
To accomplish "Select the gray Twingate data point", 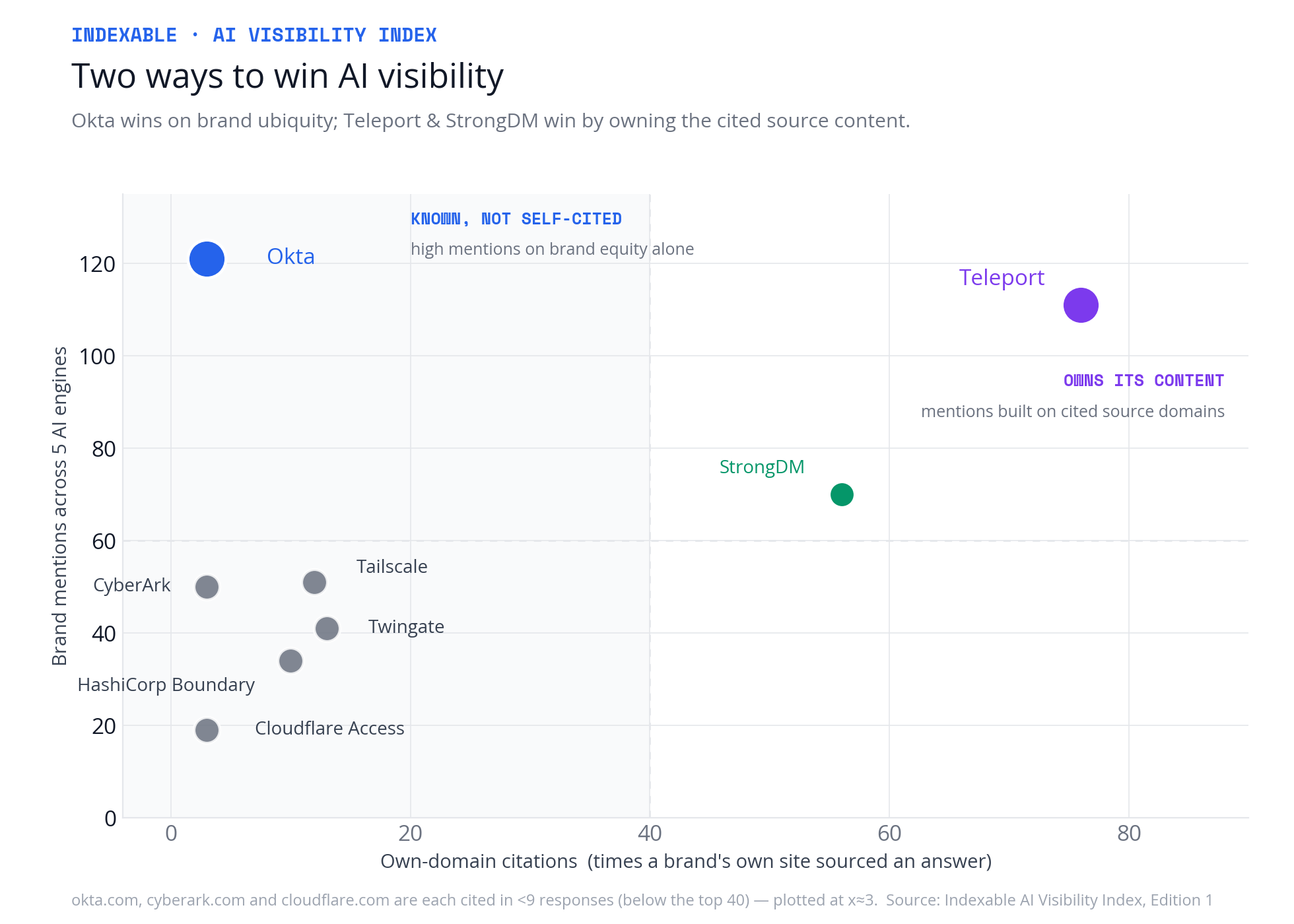I will [x=327, y=628].
